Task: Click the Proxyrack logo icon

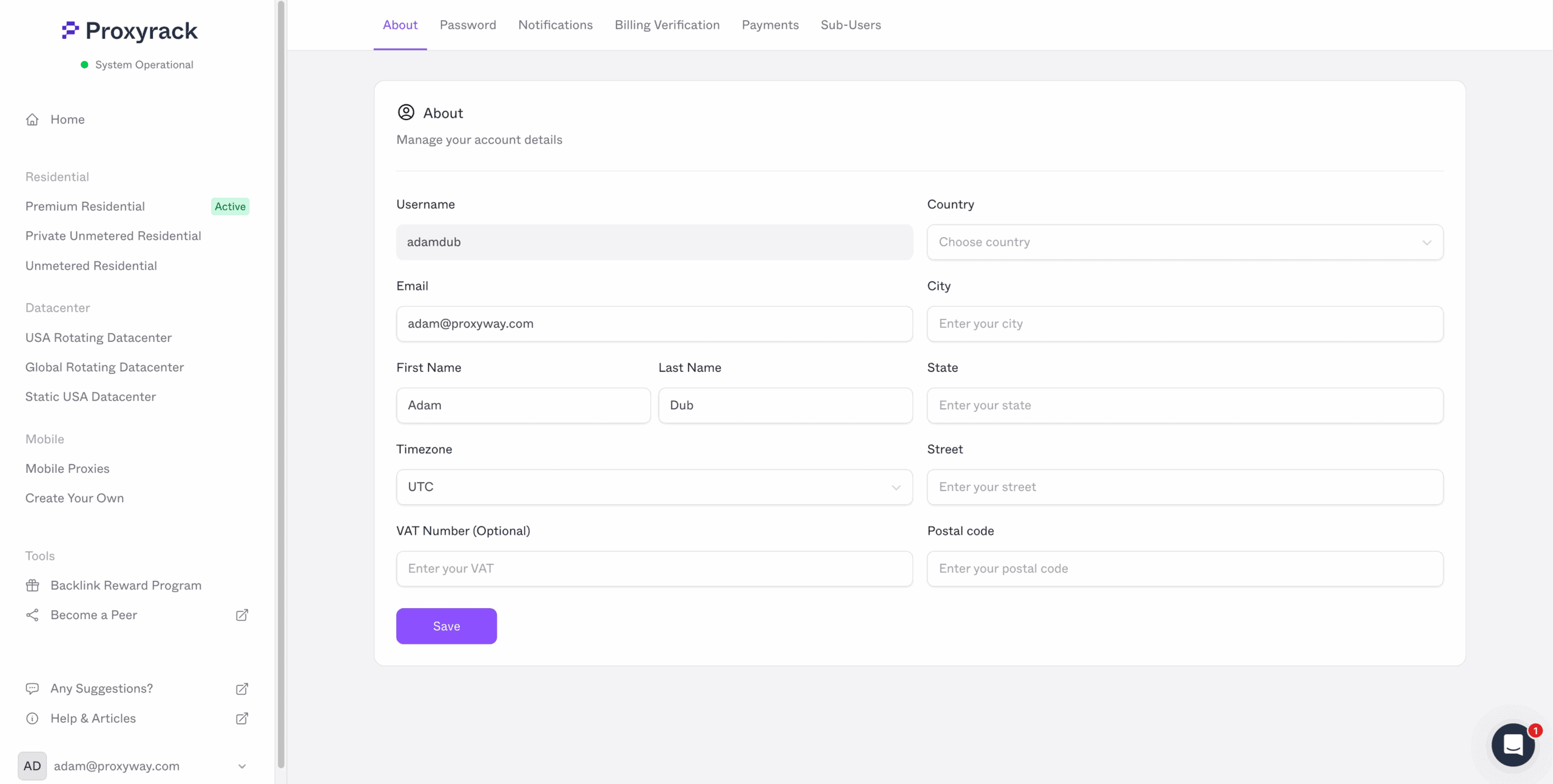Action: point(70,30)
